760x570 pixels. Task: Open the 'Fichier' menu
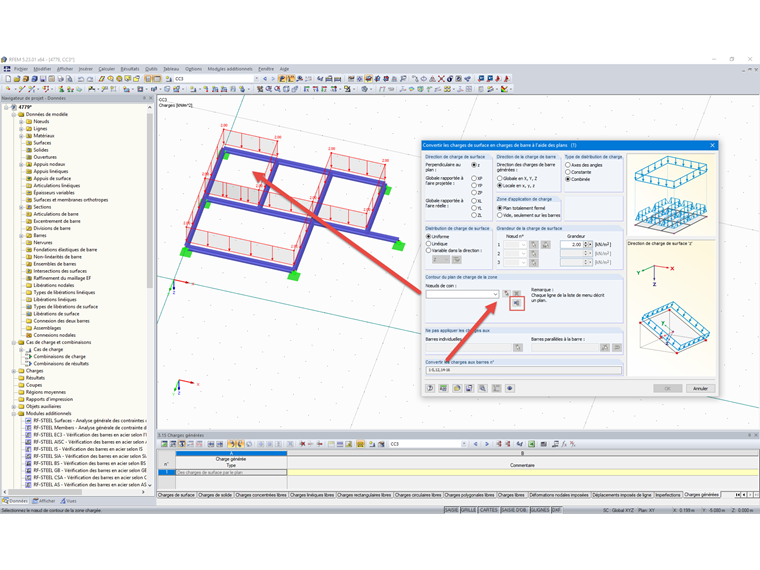click(21, 69)
